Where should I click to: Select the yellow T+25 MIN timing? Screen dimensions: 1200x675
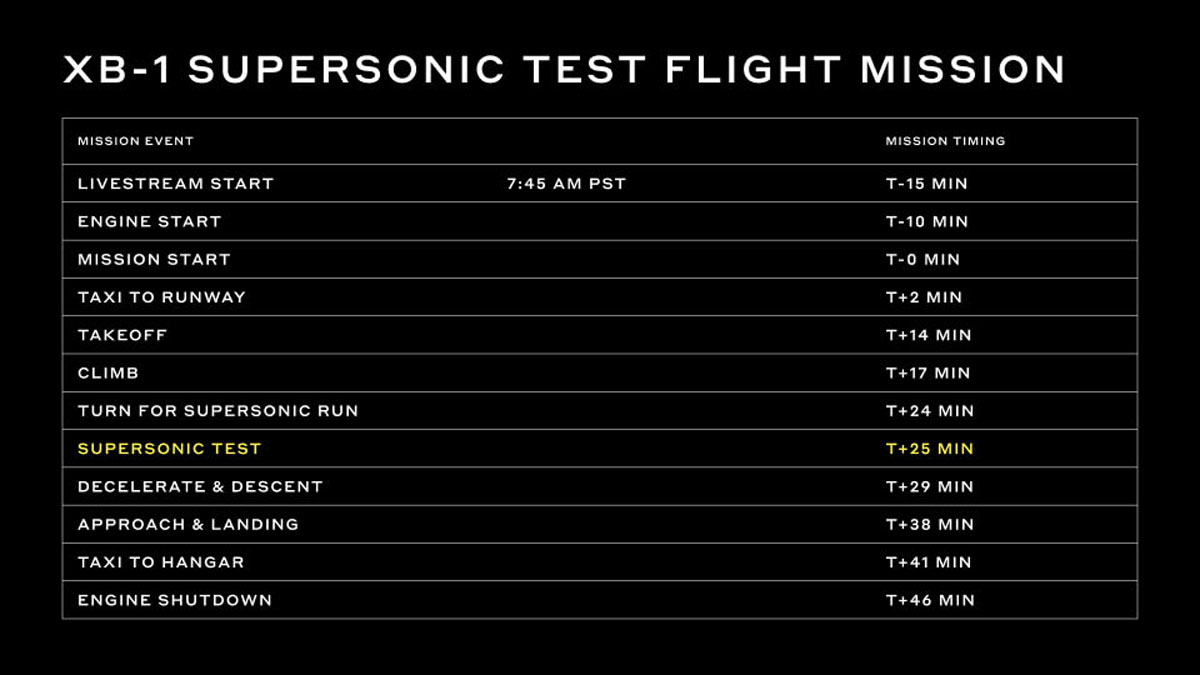point(929,448)
